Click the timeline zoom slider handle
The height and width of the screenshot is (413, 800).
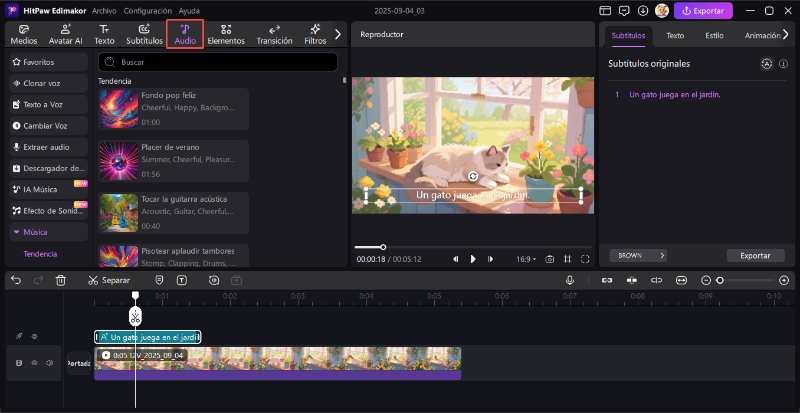pyautogui.click(x=719, y=281)
